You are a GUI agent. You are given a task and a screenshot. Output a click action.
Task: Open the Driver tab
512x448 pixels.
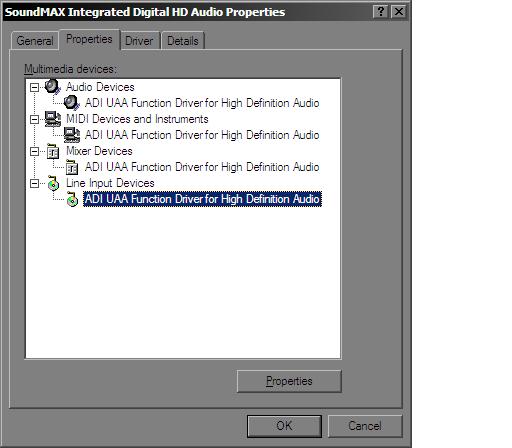139,41
